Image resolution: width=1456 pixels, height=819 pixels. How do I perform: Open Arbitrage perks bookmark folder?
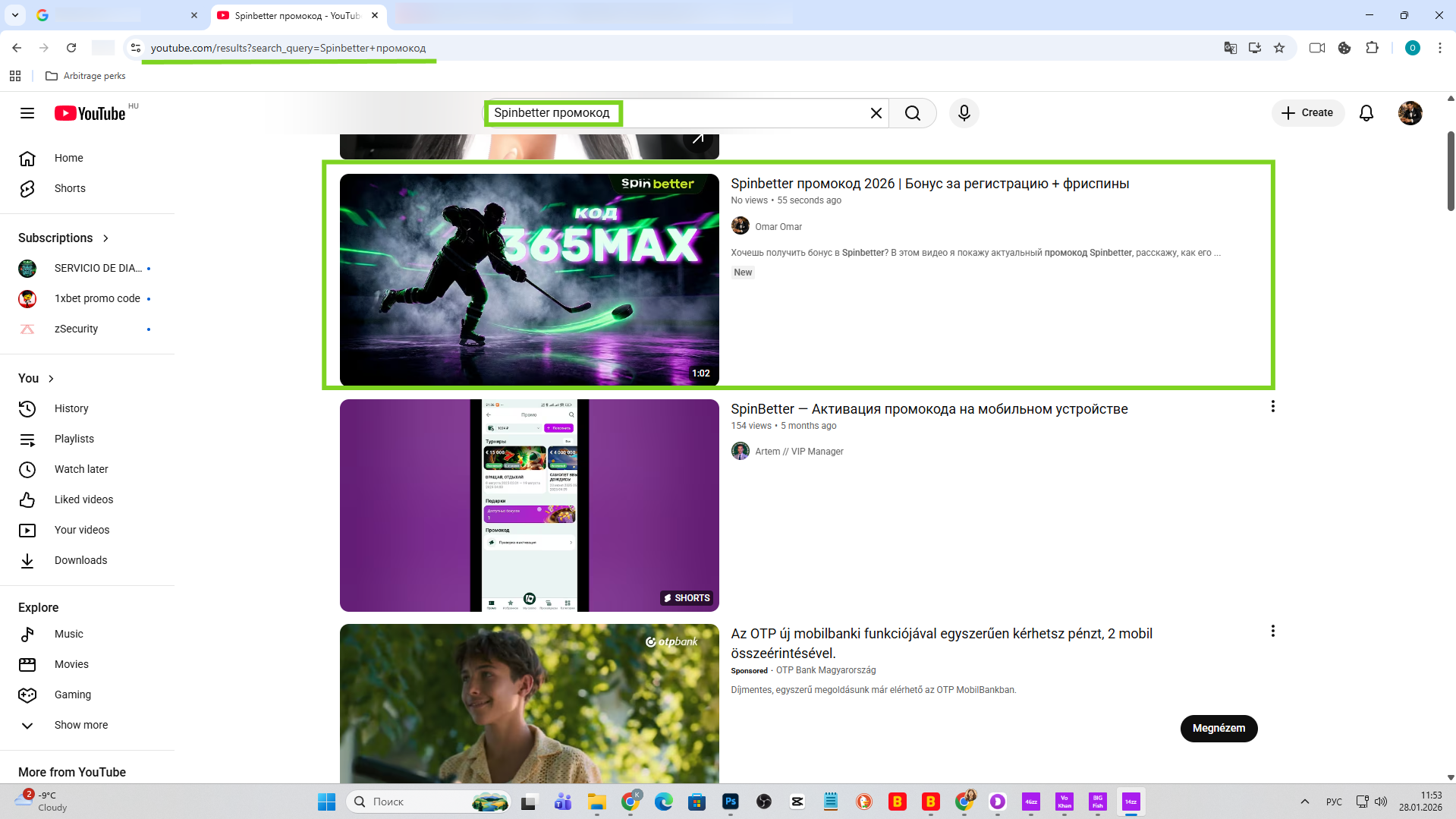tap(86, 76)
